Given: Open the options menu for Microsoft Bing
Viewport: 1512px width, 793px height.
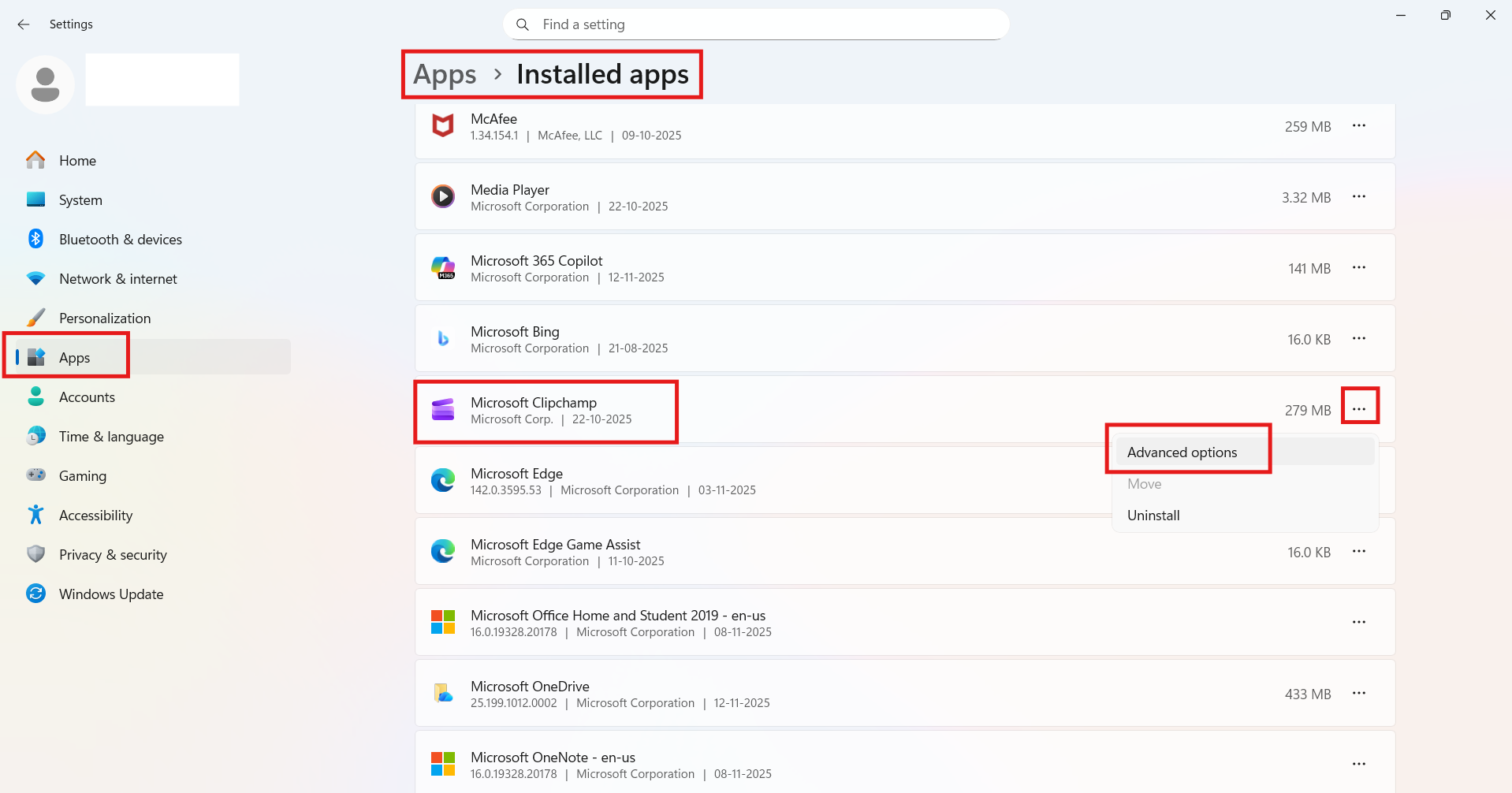Looking at the screenshot, I should (1359, 338).
